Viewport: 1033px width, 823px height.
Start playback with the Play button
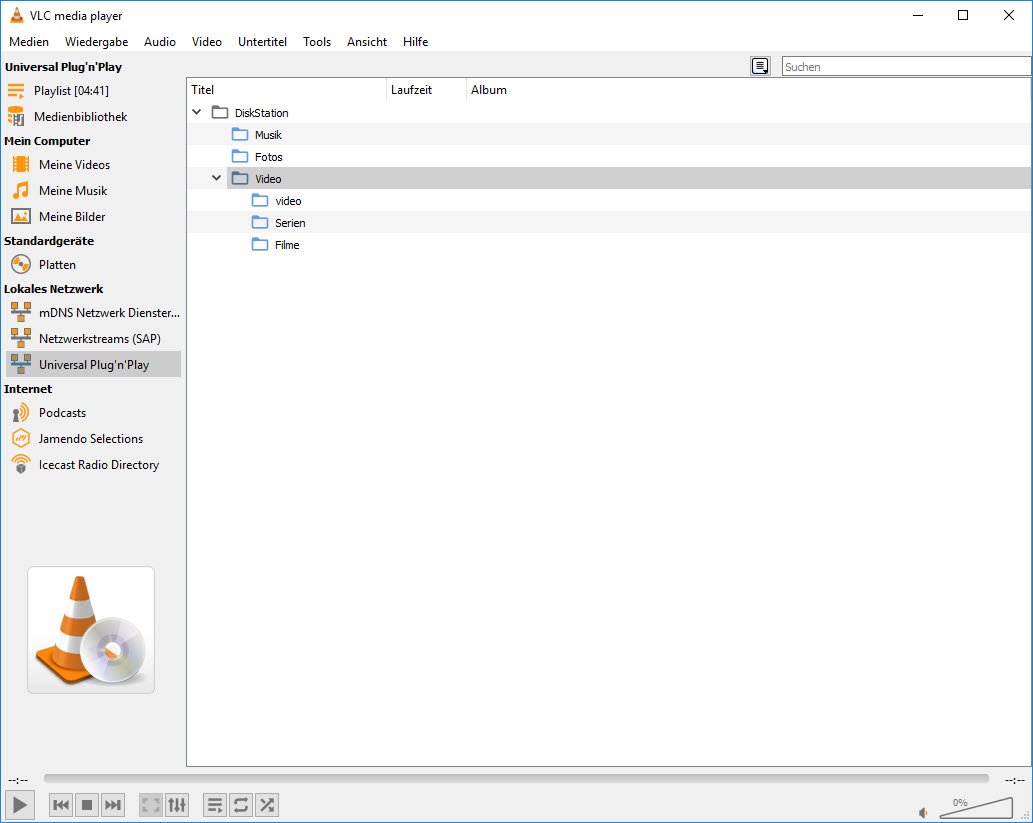click(x=19, y=805)
